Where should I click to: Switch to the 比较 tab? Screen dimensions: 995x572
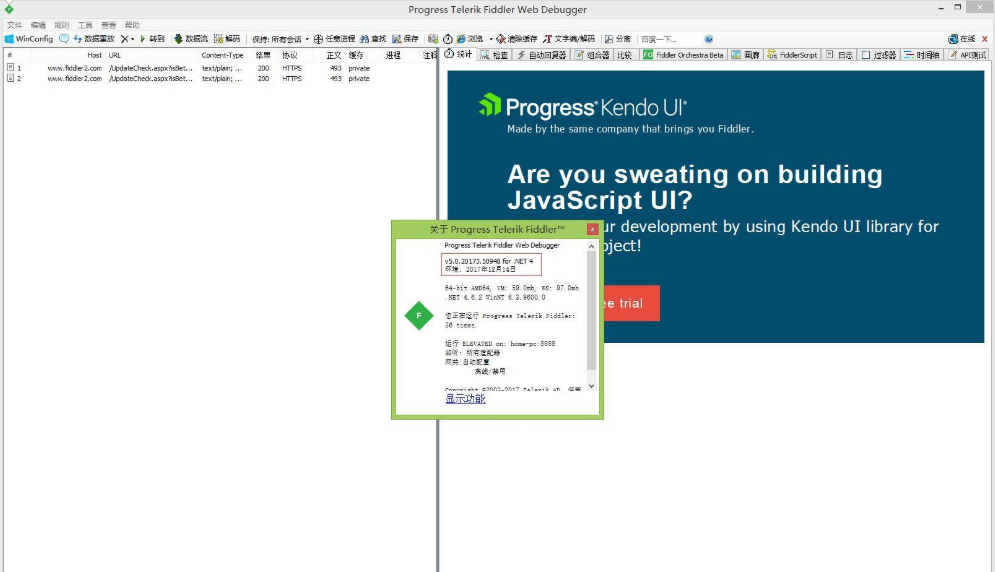coord(625,55)
